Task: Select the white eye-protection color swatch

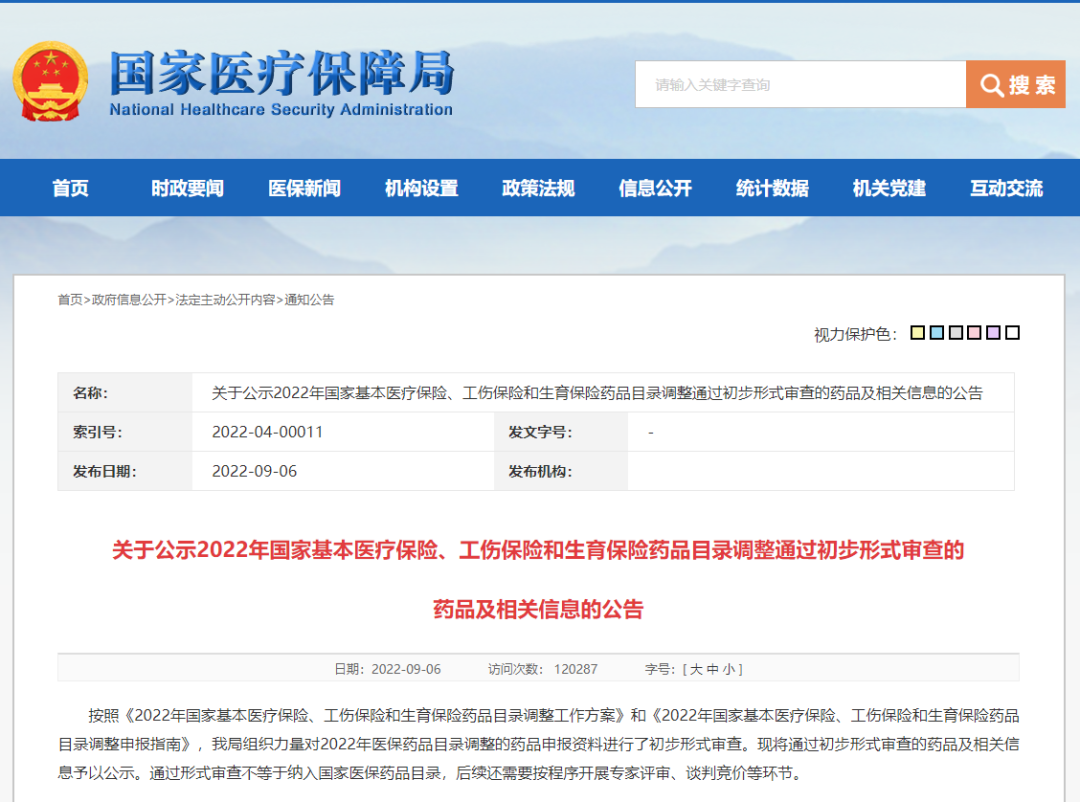Action: [1012, 333]
